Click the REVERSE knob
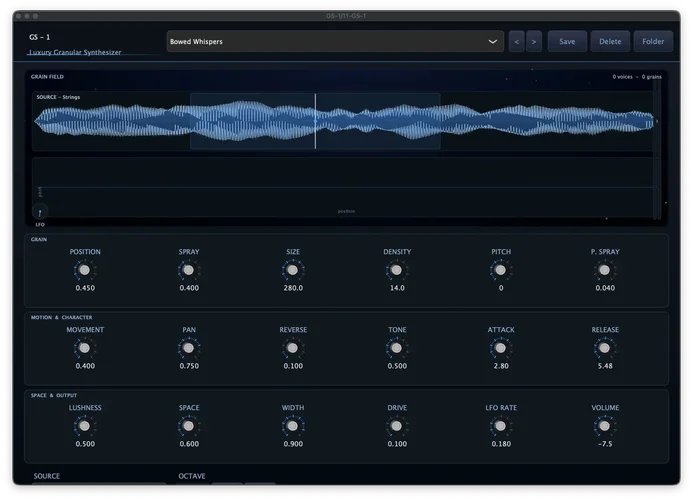Screen dimensions: 693x500 point(292,348)
